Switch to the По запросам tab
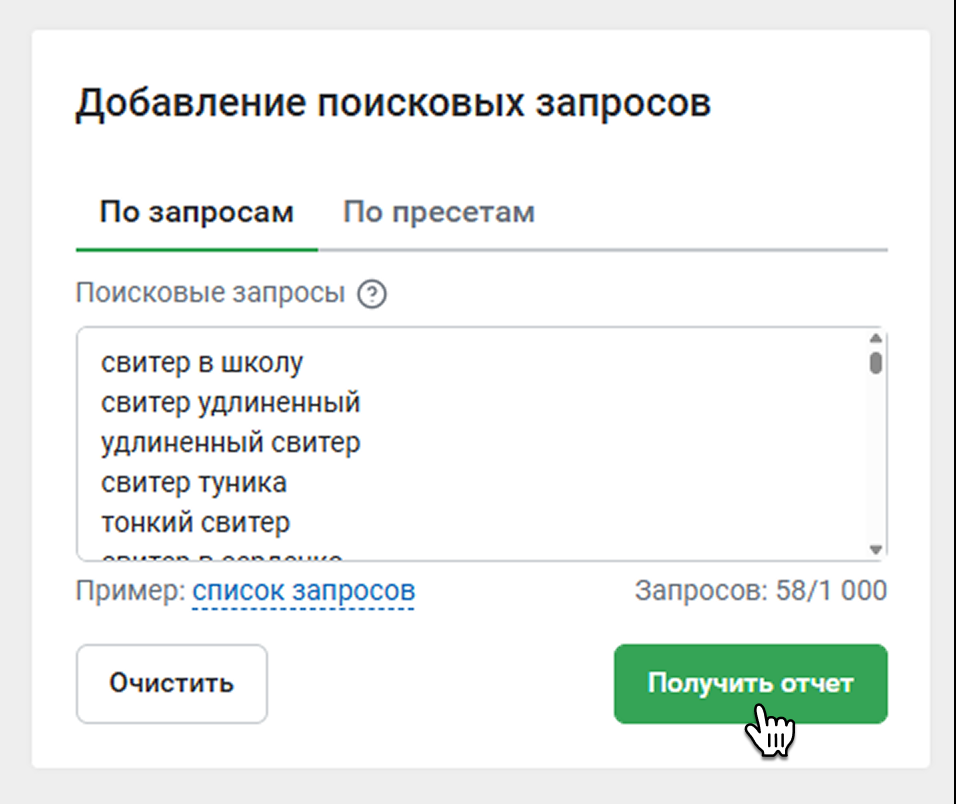This screenshot has width=956, height=804. pos(196,213)
